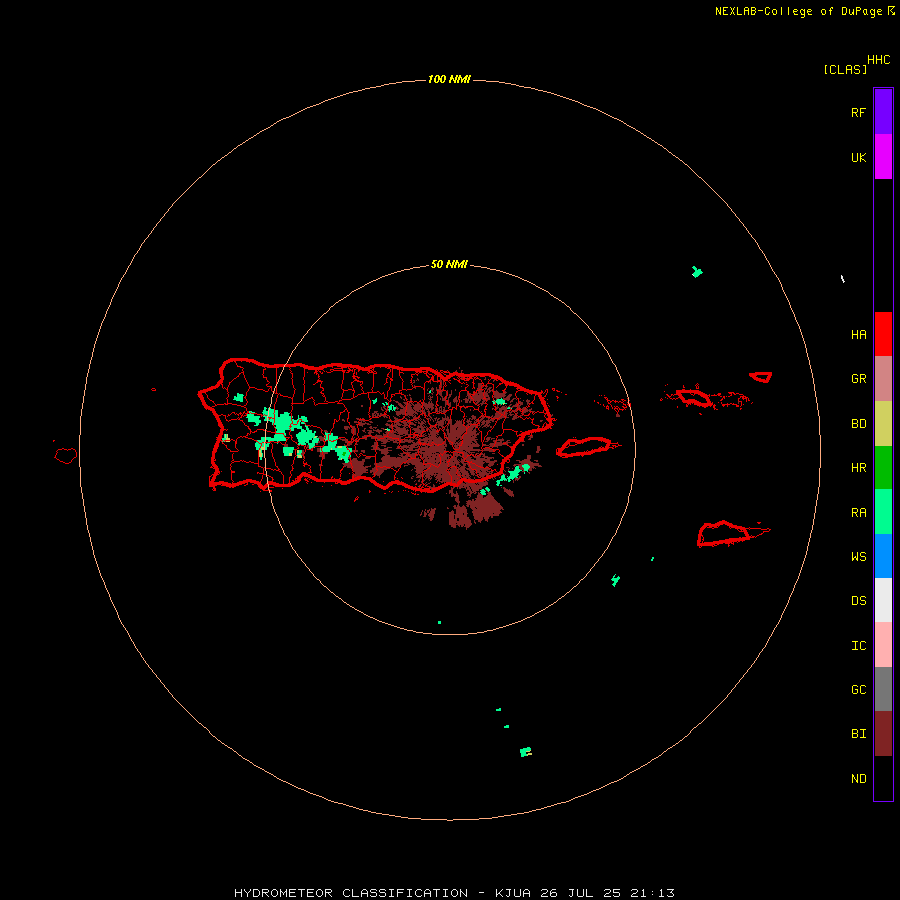Click the WS legend label
This screenshot has height=900, width=900.
click(x=858, y=557)
